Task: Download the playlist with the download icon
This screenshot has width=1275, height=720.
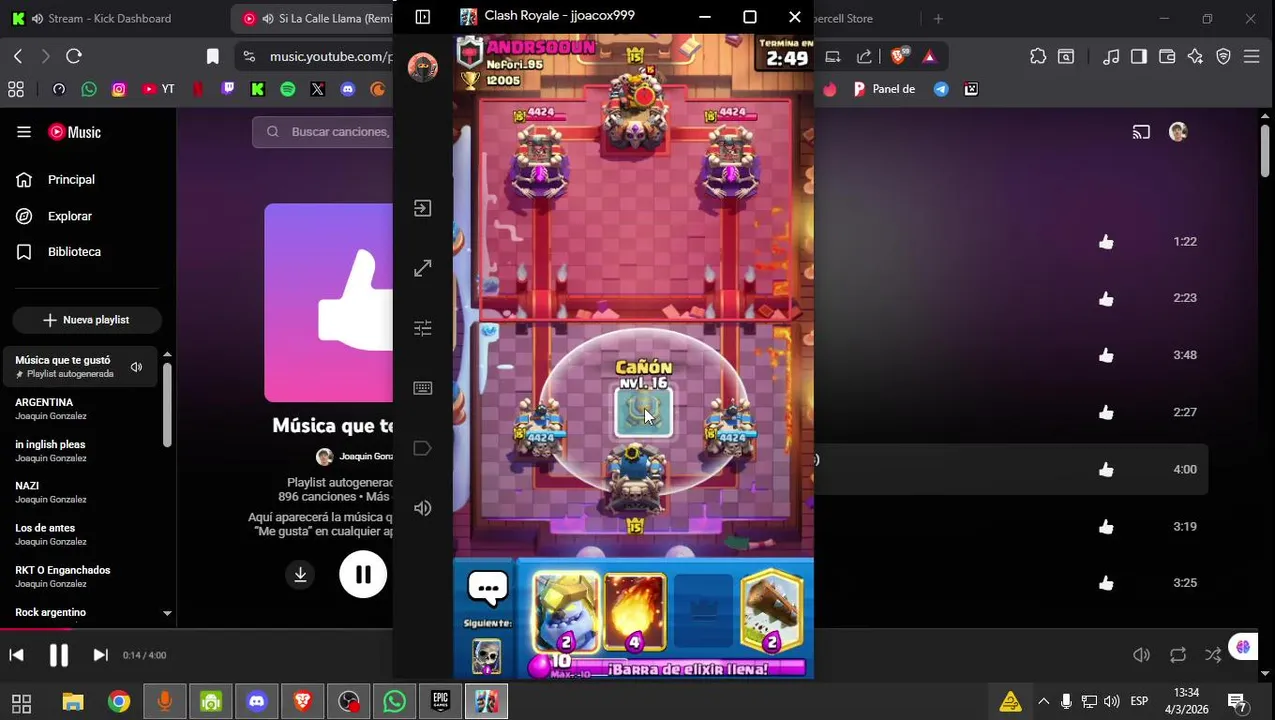Action: coord(300,575)
